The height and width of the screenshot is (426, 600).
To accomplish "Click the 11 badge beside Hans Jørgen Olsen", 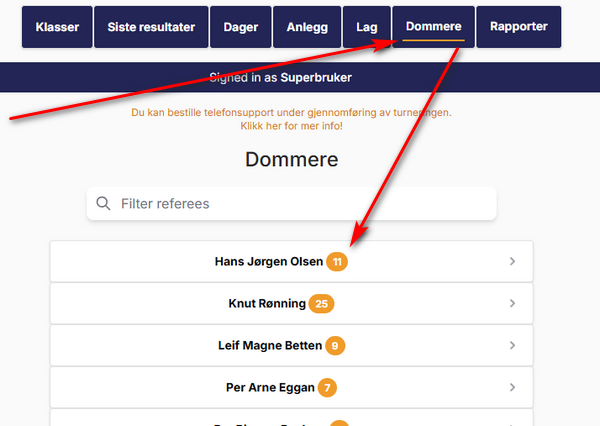I will click(337, 262).
